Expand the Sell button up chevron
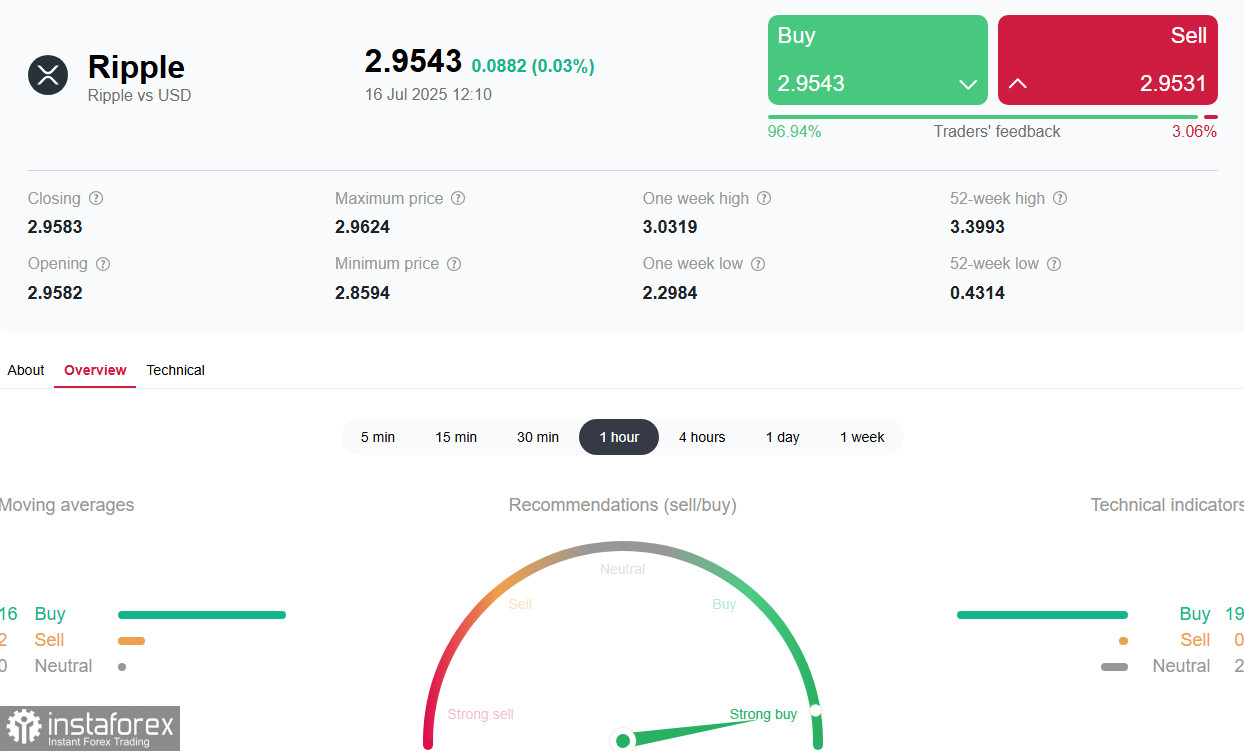Screen dimensions: 1244x751 1017,84
